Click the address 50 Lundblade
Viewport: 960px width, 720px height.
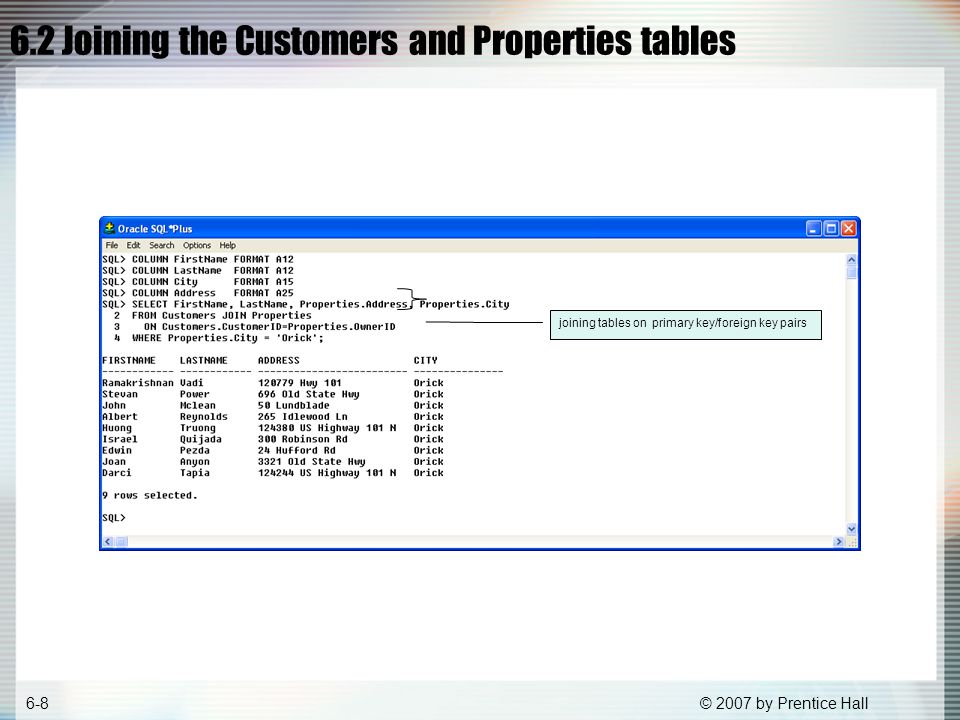(x=293, y=405)
